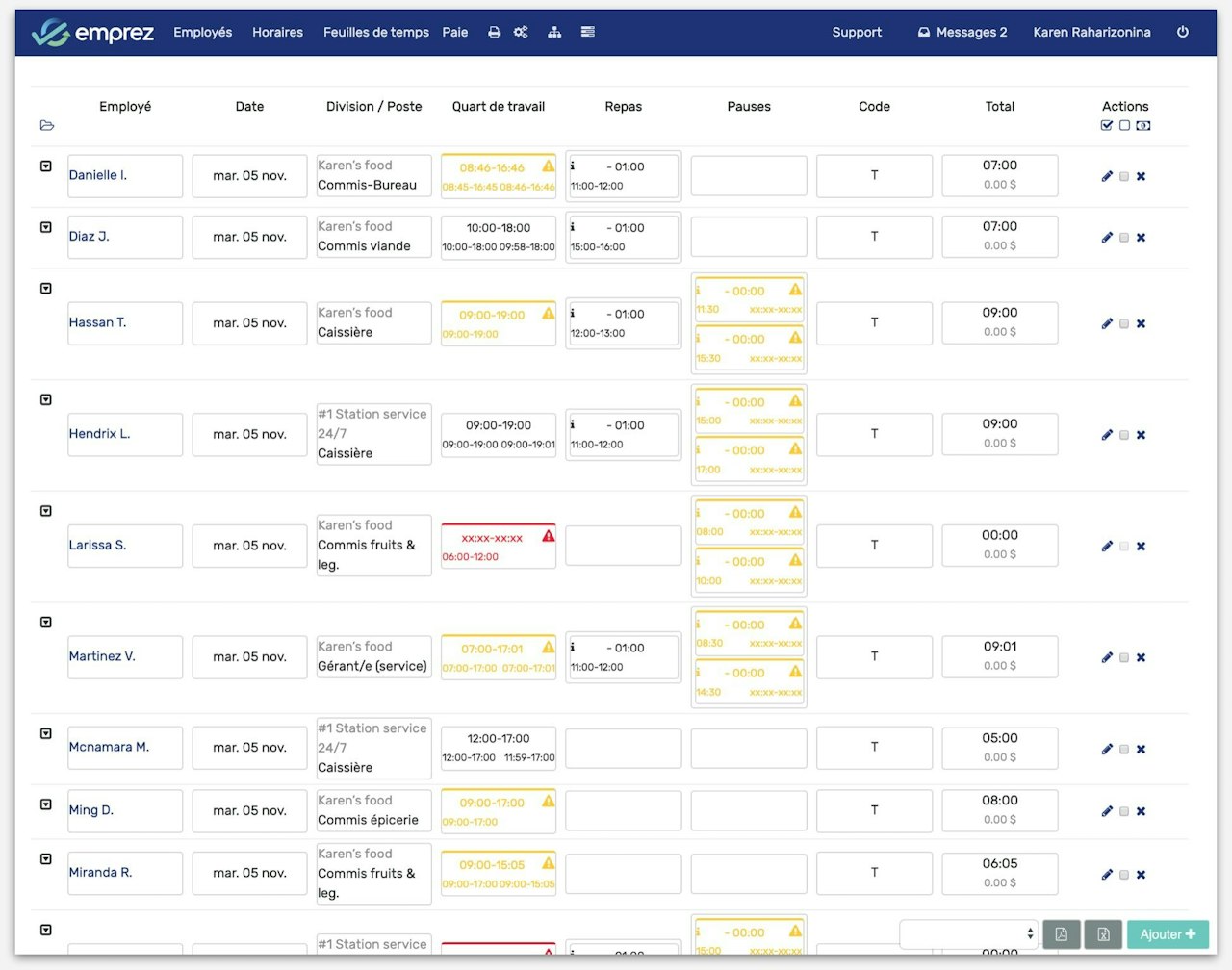Open the Feuilles de temps menu

376,32
